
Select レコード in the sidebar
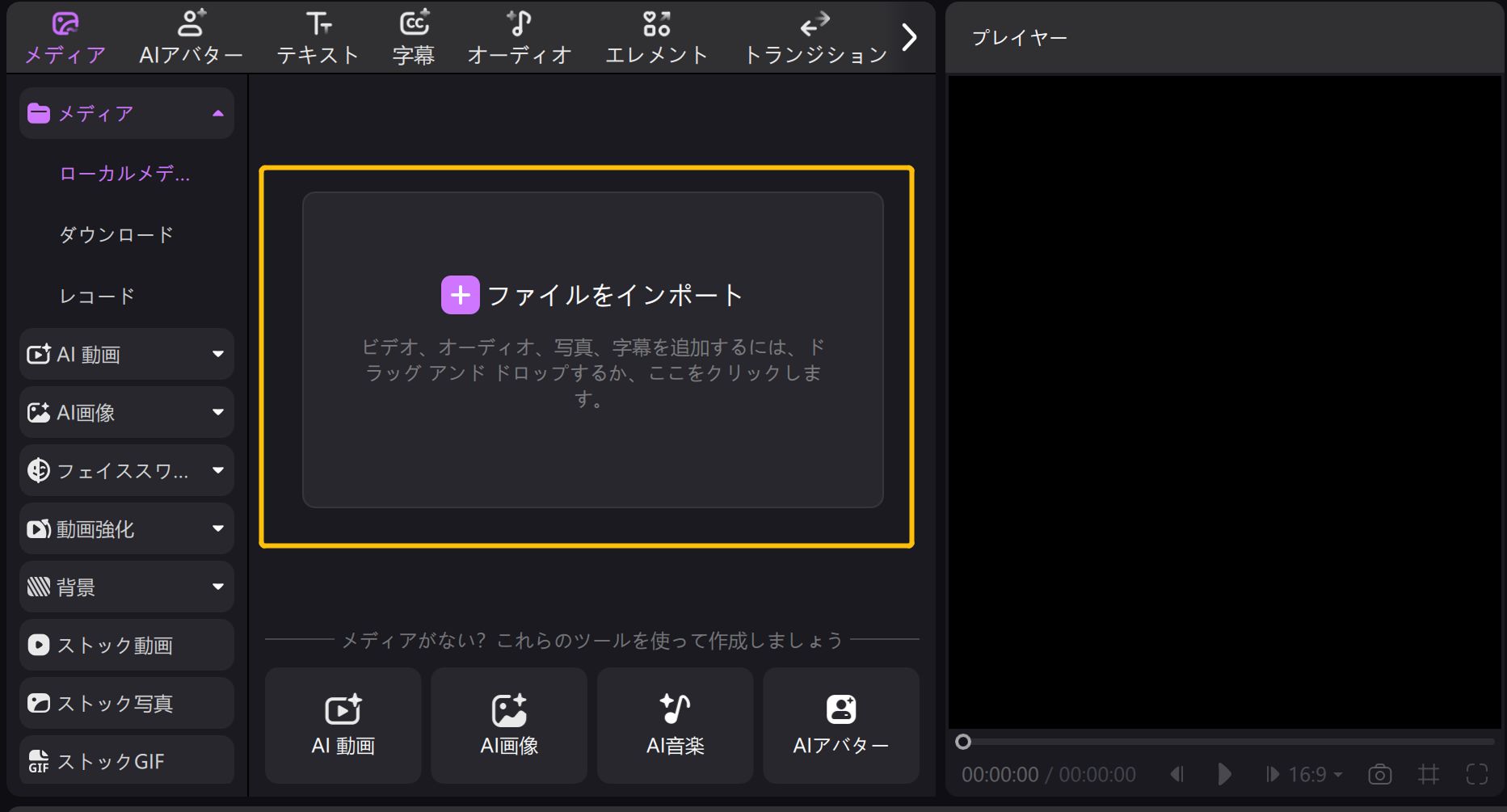point(97,296)
